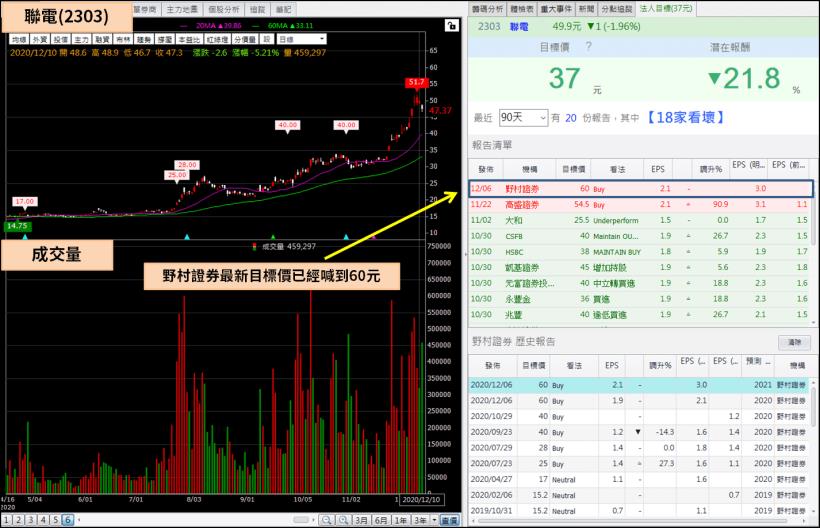Open the 籌碼分析 tab
This screenshot has width=820, height=528.
pos(487,9)
